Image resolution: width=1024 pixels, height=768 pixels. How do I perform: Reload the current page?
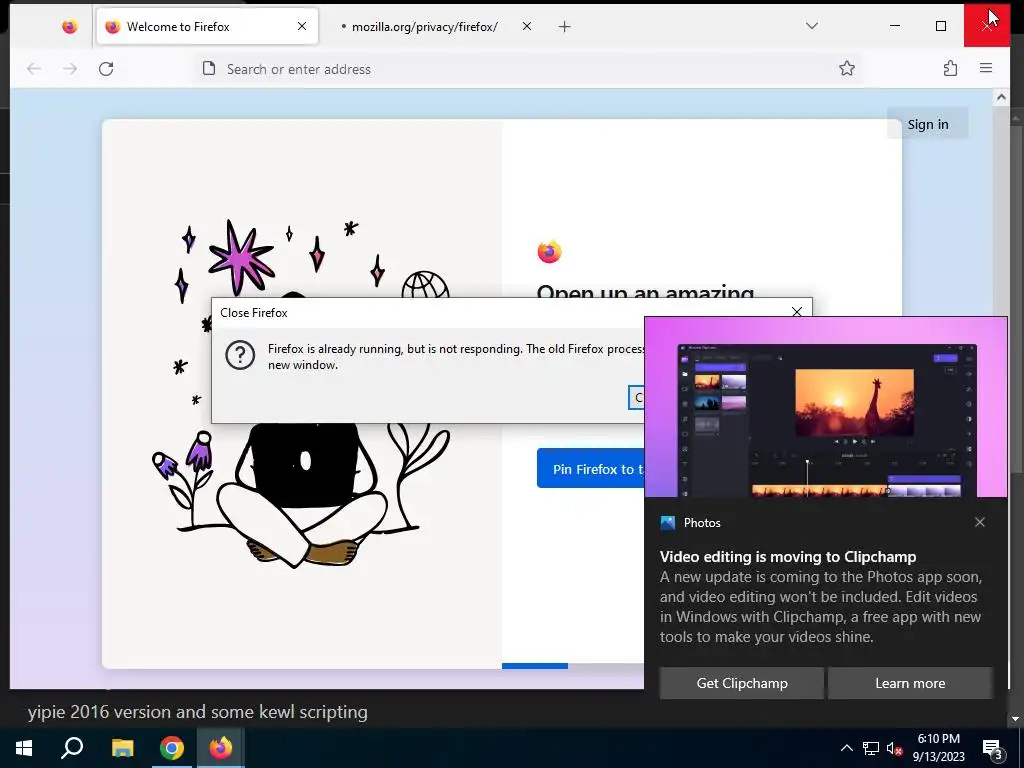[x=106, y=69]
